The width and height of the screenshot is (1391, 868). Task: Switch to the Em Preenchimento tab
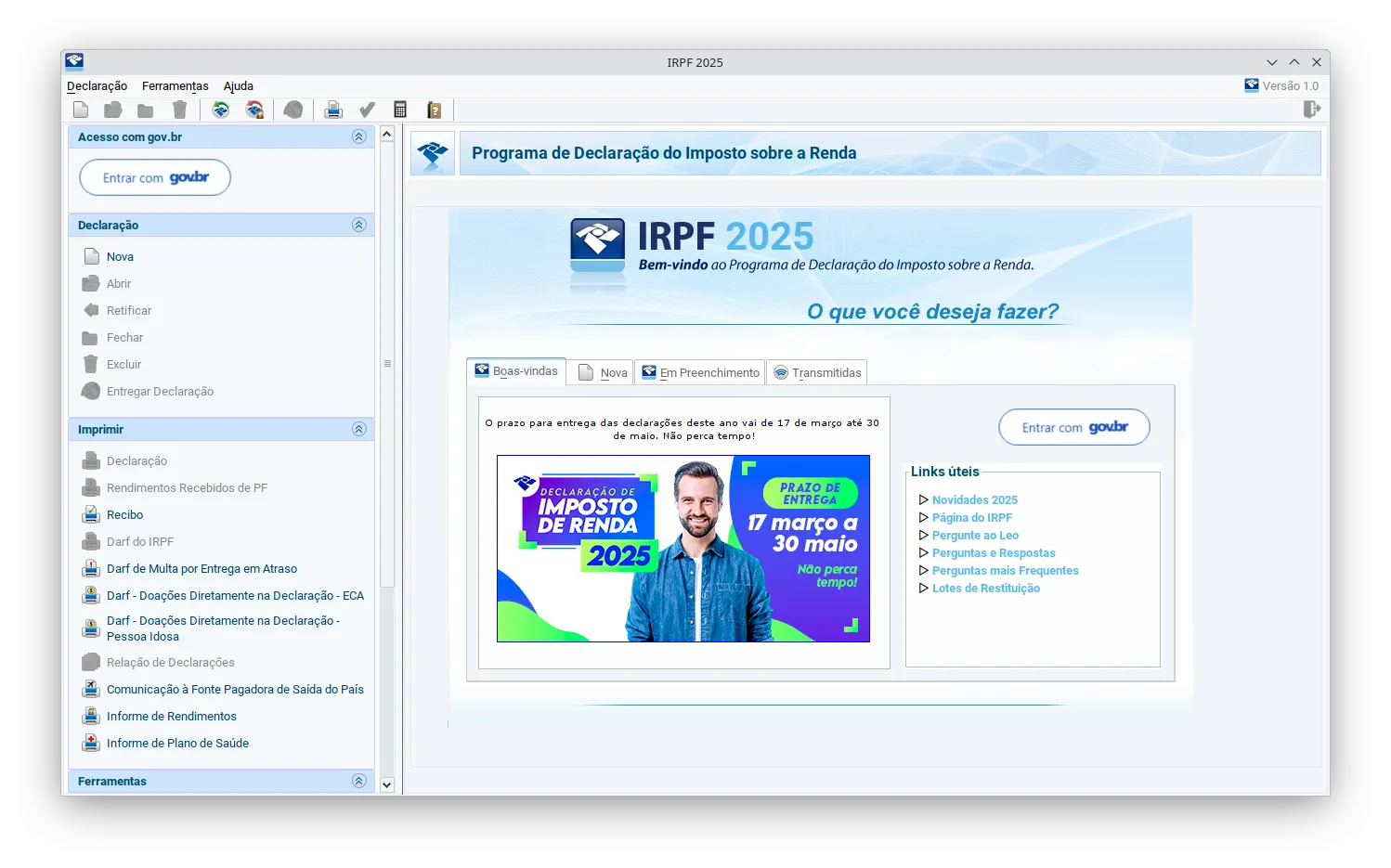(700, 371)
